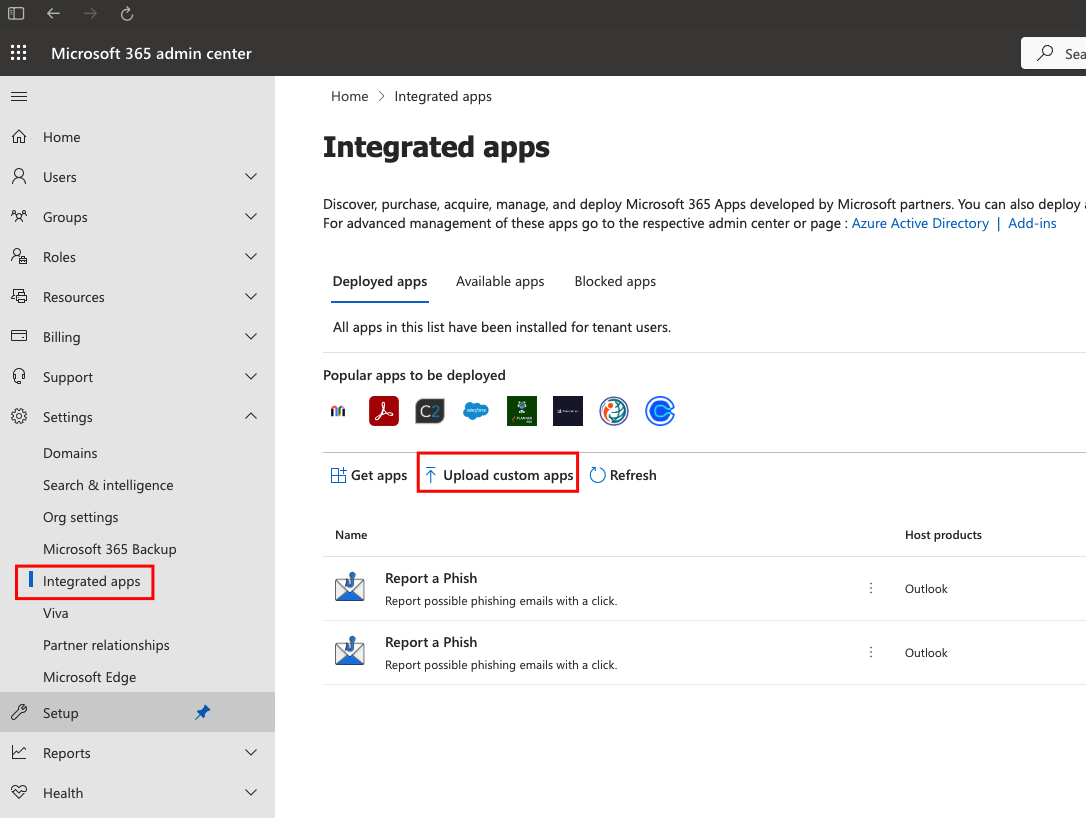Click the Home breadcrumb link
The height and width of the screenshot is (818, 1086).
(349, 96)
